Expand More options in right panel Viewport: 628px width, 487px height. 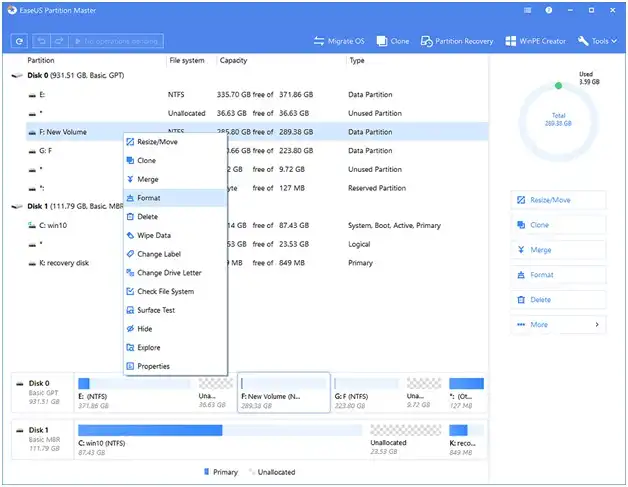pyautogui.click(x=558, y=324)
